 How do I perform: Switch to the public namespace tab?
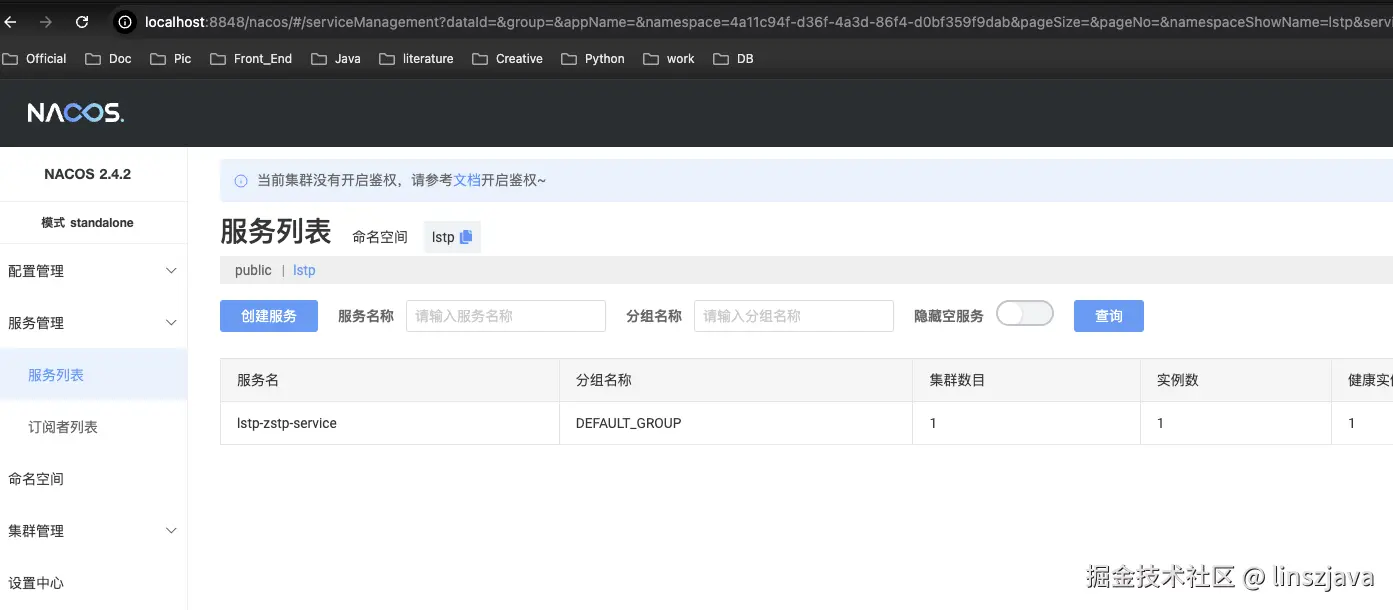pyautogui.click(x=253, y=270)
